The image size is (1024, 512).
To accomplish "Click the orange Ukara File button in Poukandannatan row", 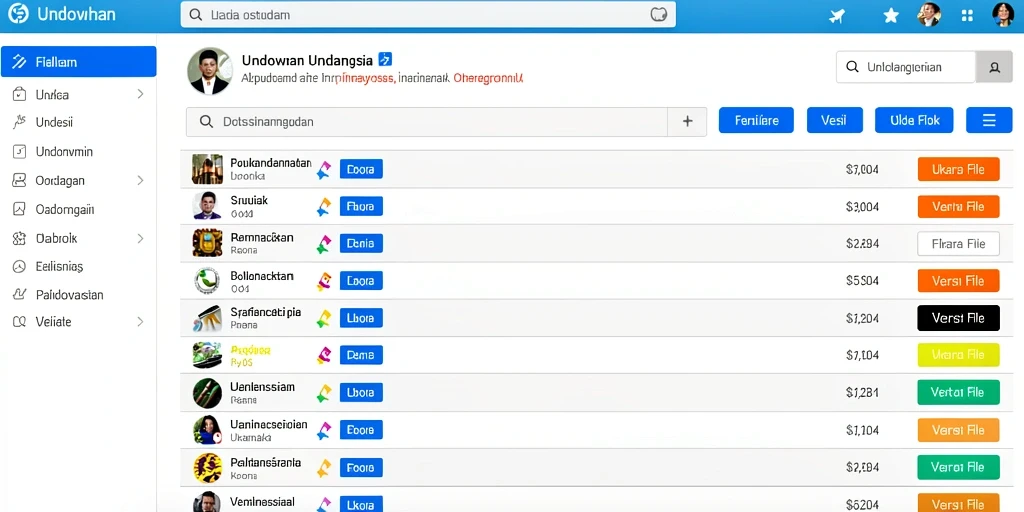I will point(958,169).
